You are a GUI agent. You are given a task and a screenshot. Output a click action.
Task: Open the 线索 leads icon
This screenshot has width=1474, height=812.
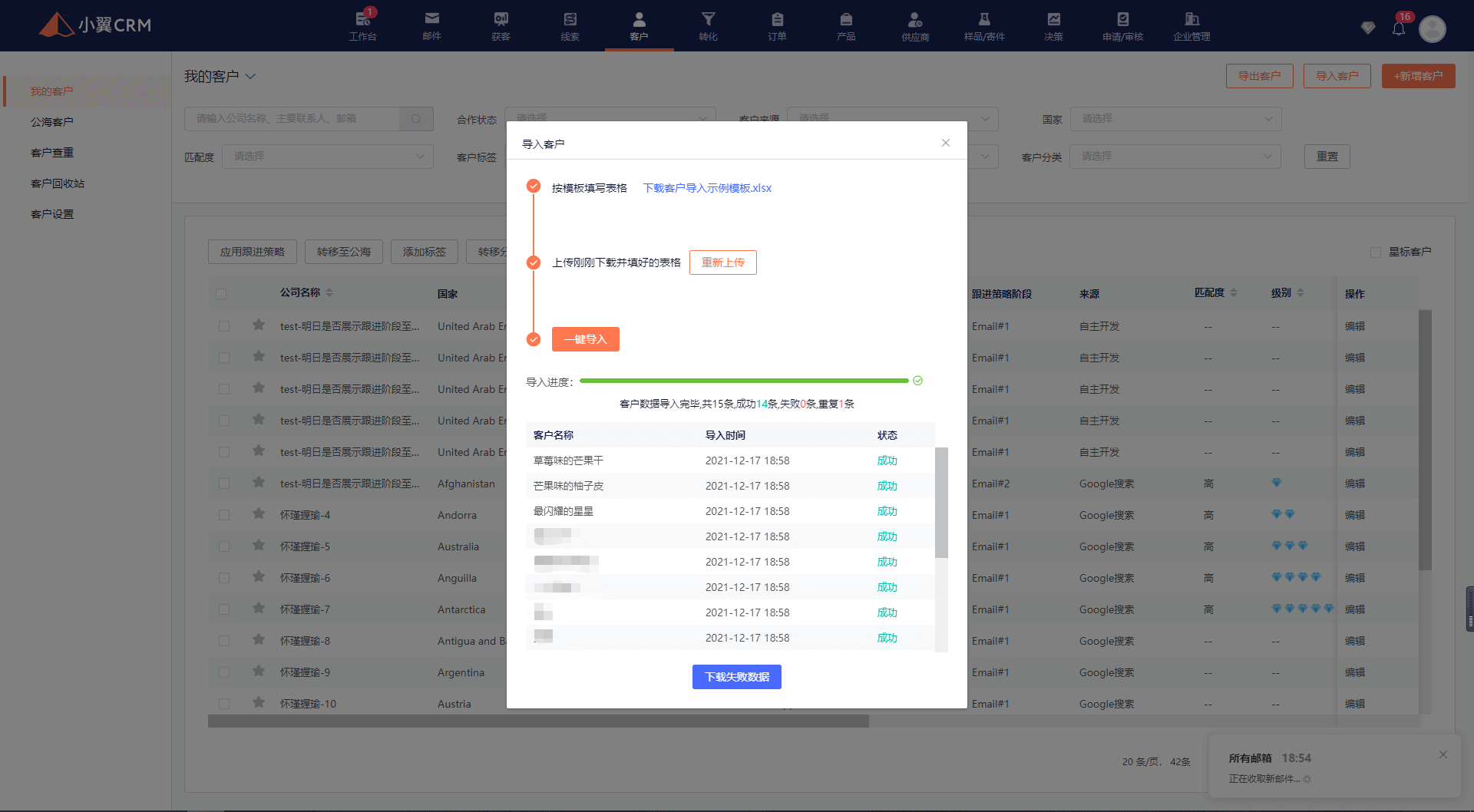[570, 25]
